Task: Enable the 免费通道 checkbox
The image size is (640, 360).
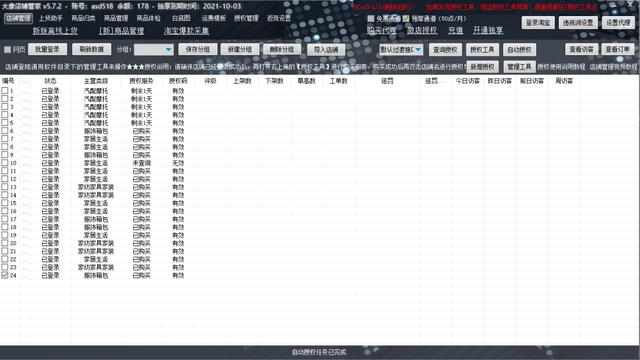Action: 371,19
